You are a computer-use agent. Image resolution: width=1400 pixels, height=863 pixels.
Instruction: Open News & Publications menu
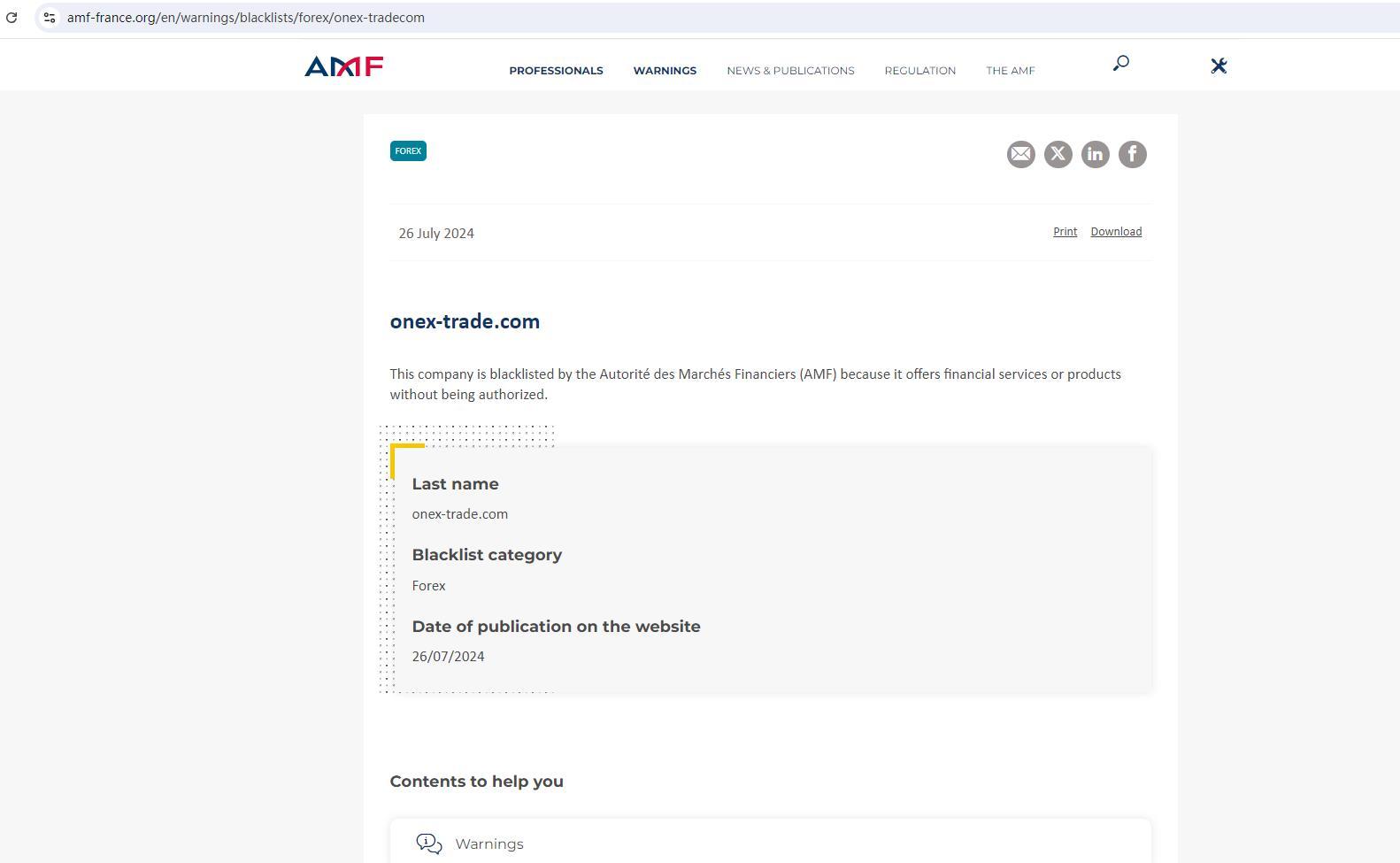[x=790, y=71]
